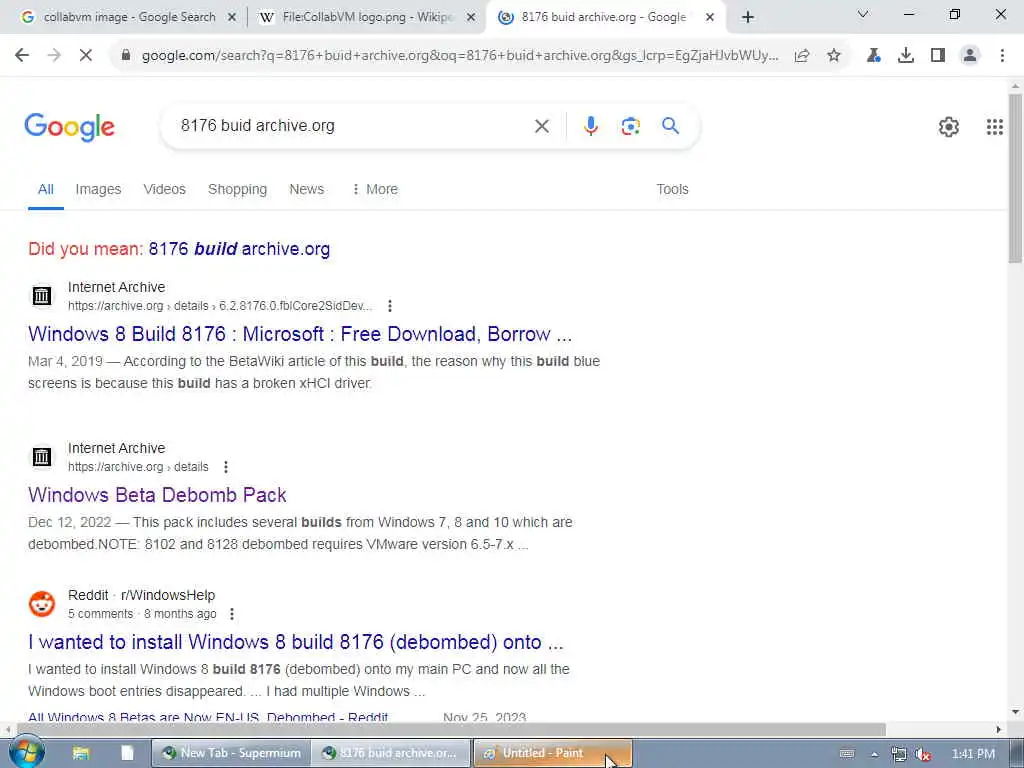
Task: Close the collabvm image tab
Action: click(231, 18)
